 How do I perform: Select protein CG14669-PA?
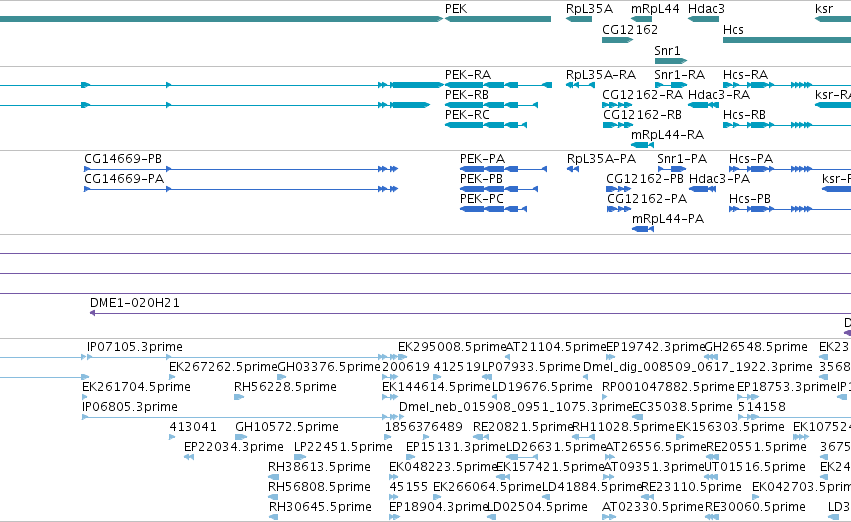[x=124, y=179]
